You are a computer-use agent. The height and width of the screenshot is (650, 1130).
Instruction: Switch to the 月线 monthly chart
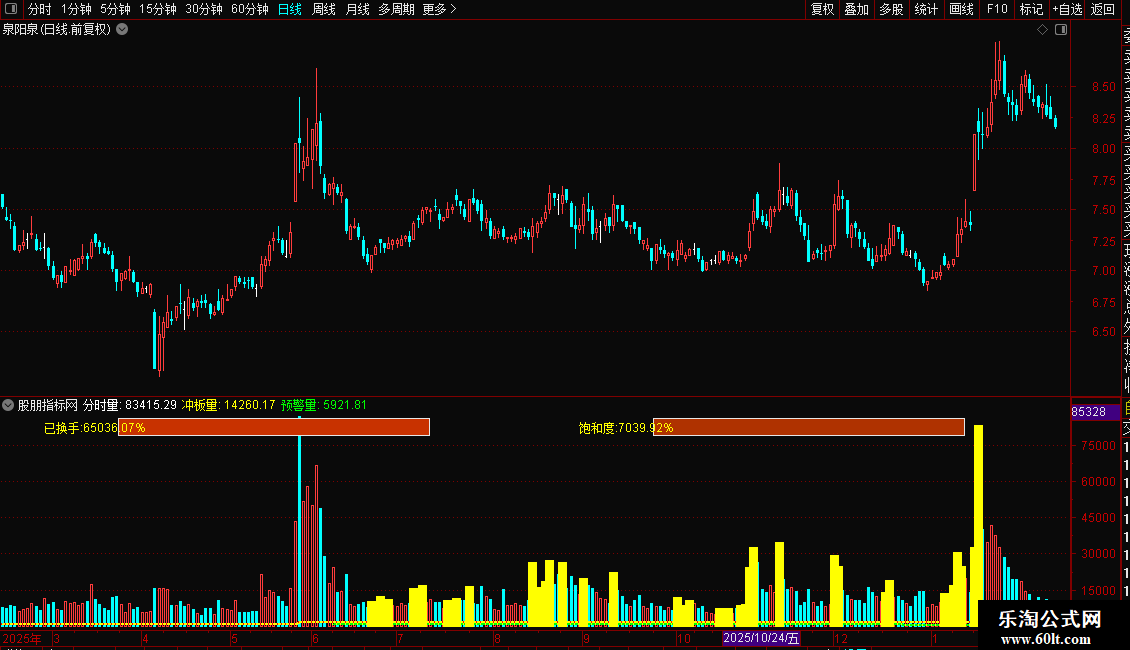pos(357,9)
